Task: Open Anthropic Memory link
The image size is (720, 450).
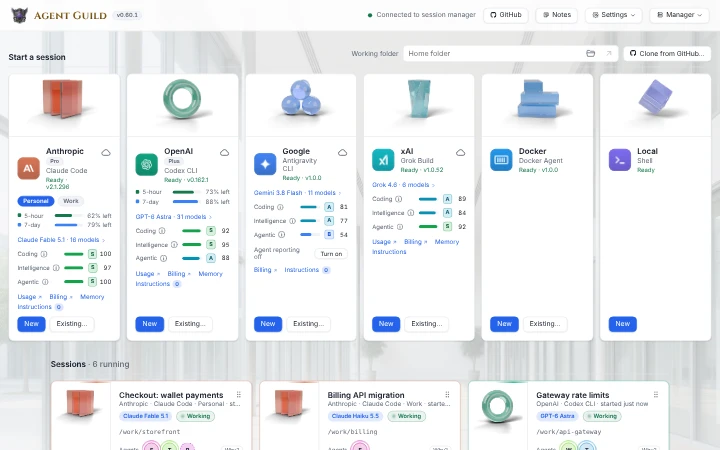Action: pyautogui.click(x=92, y=297)
